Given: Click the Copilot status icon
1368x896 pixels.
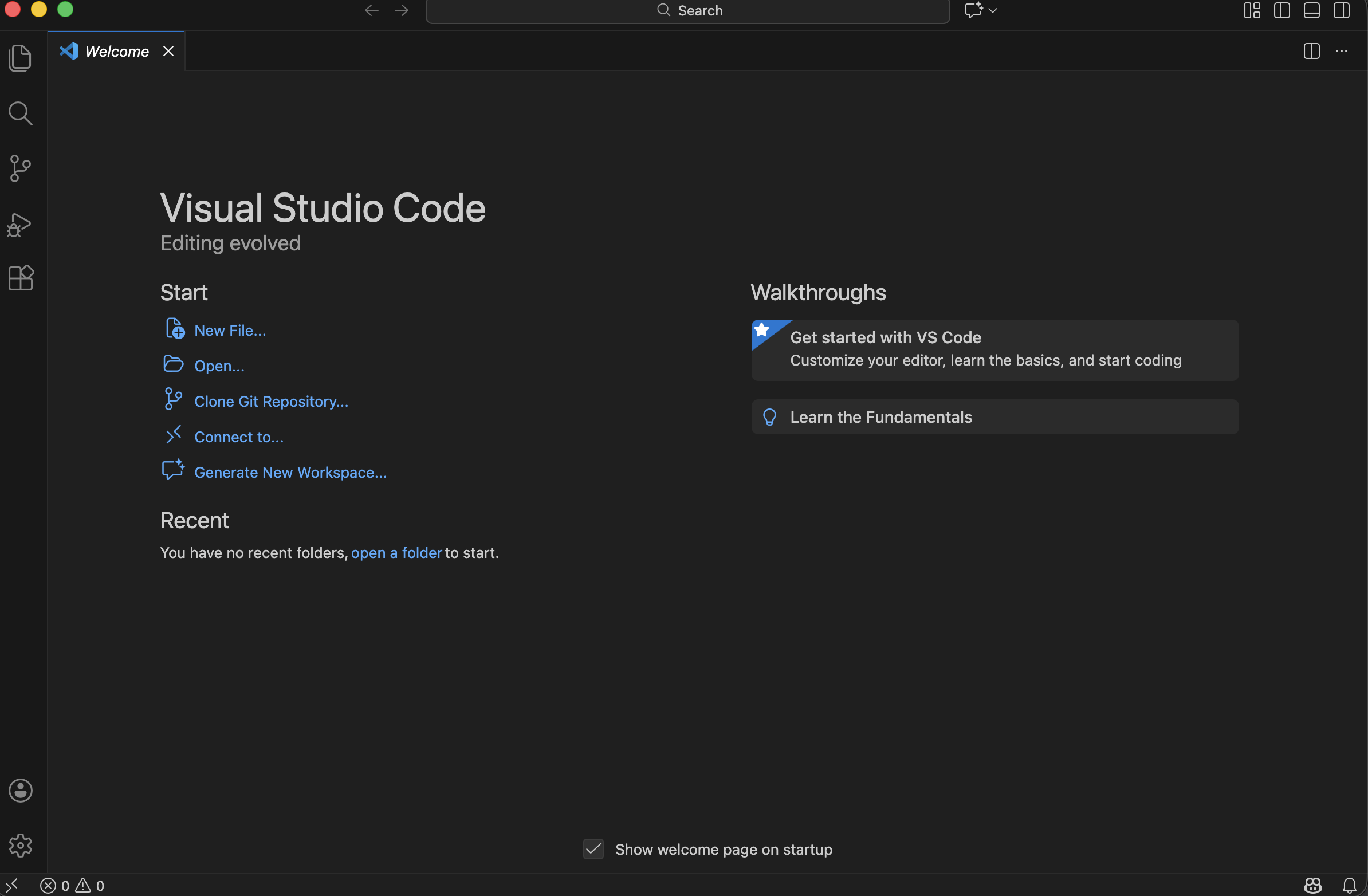Looking at the screenshot, I should (1313, 885).
